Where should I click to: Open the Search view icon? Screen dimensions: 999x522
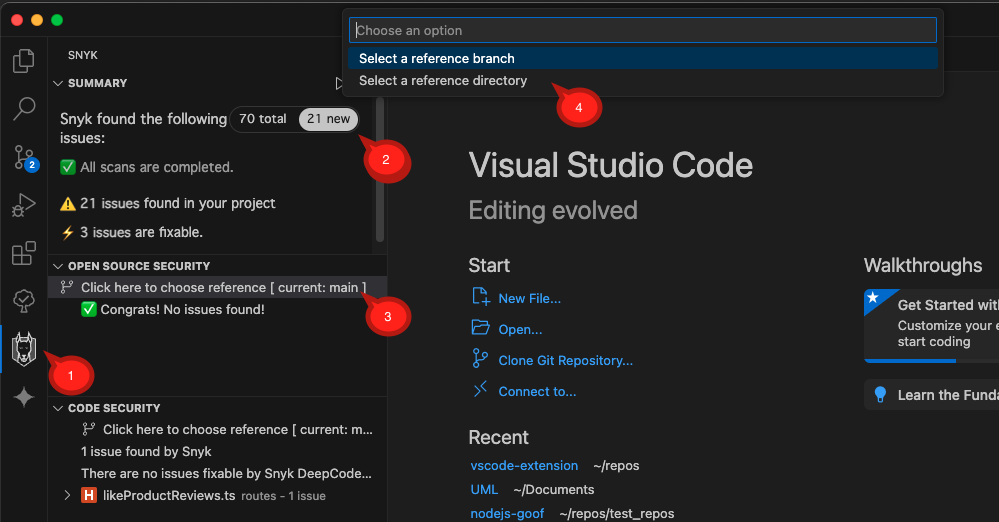(23, 109)
